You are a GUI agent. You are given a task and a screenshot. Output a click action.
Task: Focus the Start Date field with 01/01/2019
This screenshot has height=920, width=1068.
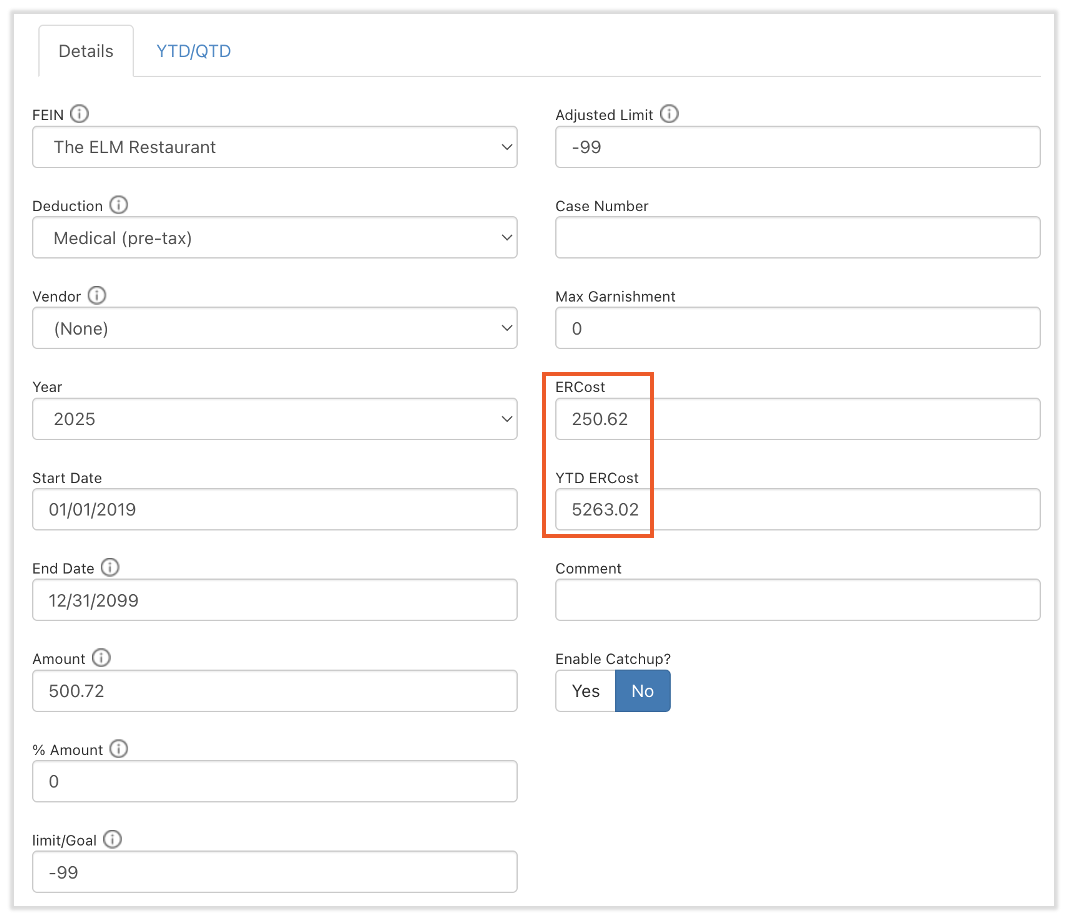point(274,510)
